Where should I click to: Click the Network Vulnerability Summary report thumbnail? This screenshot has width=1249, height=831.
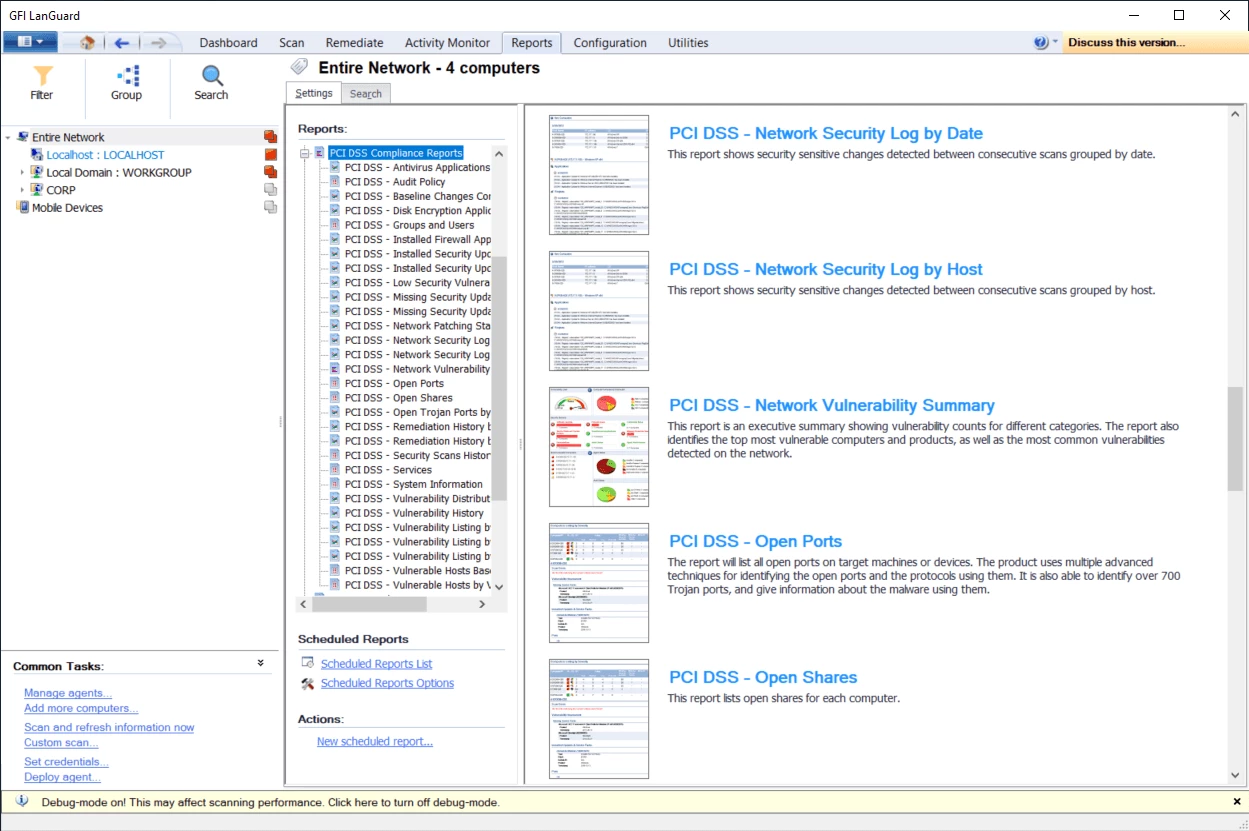(x=599, y=447)
